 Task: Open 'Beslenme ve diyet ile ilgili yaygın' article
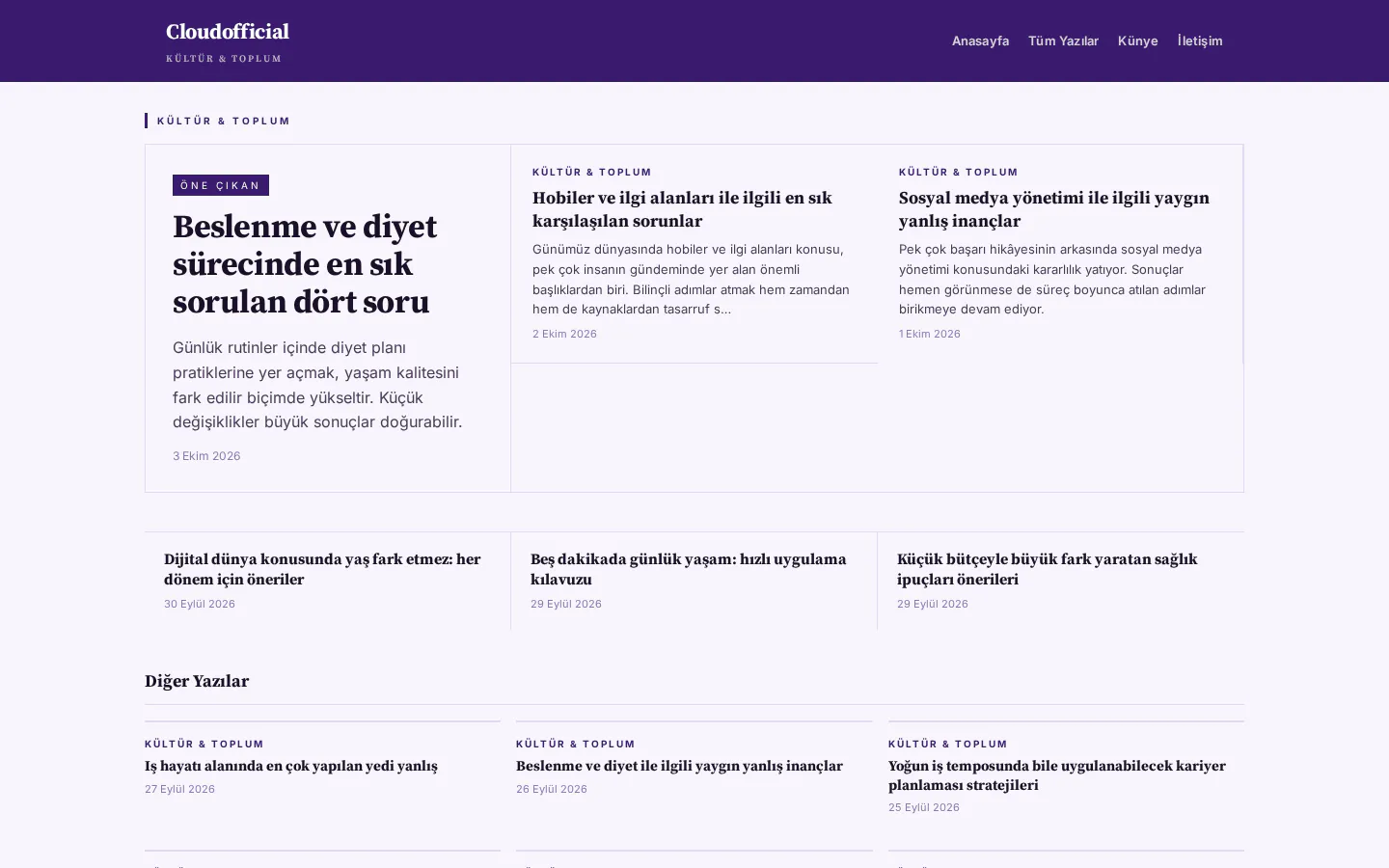[x=679, y=766]
